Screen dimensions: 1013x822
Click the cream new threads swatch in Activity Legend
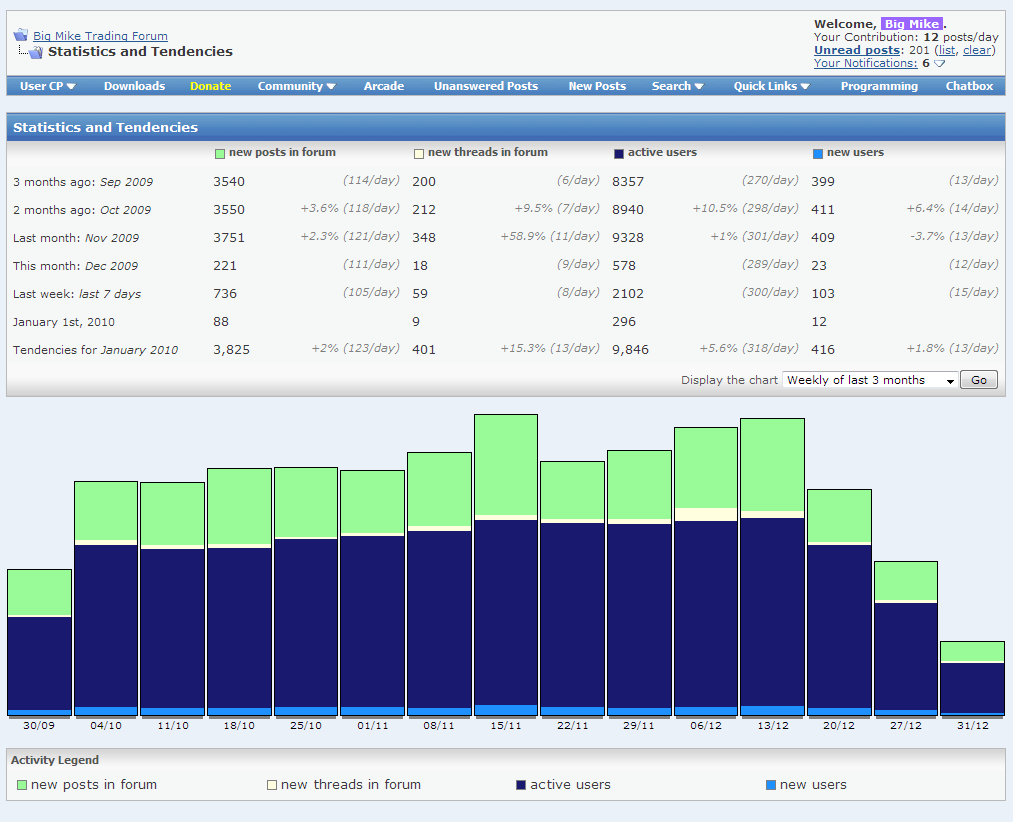[x=272, y=785]
